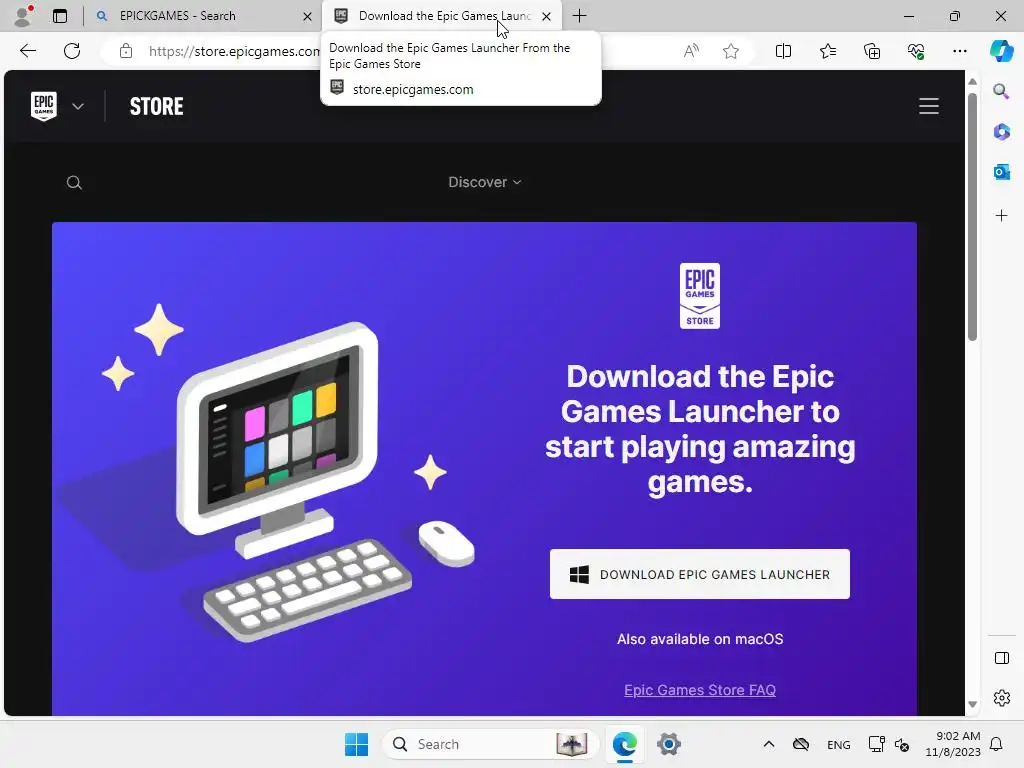Screen dimensions: 1024x768
Task: Open sidebar settings gear
Action: pos(1001,698)
